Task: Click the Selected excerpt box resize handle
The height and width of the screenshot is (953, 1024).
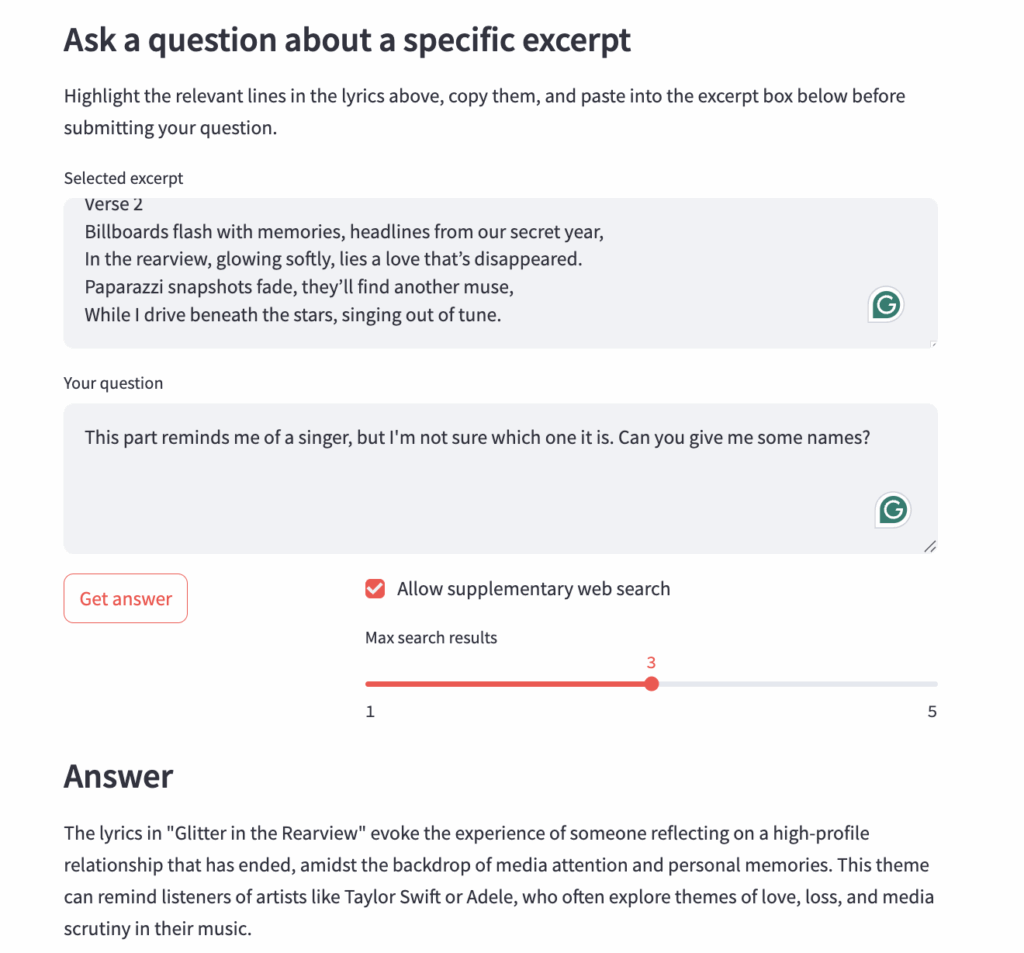Action: pyautogui.click(x=932, y=343)
